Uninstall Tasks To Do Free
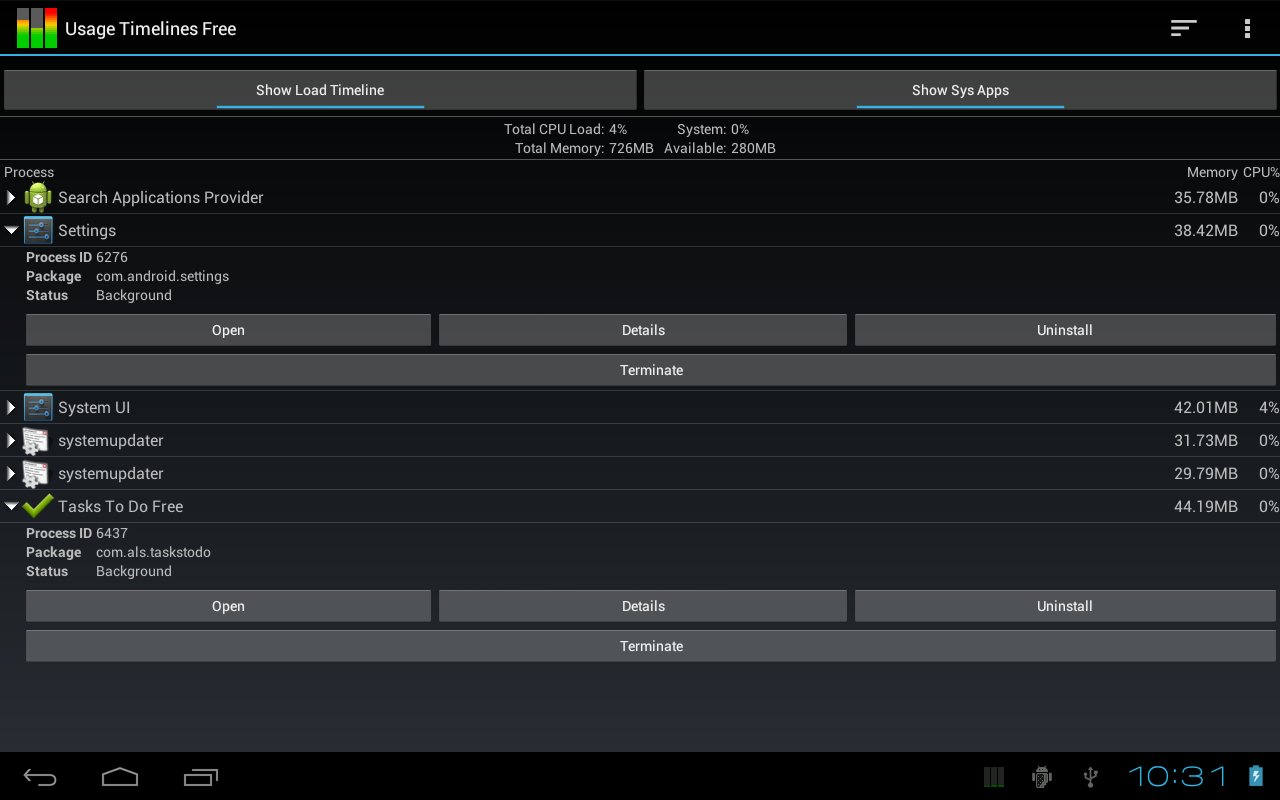1280x800 pixels. 1065,606
